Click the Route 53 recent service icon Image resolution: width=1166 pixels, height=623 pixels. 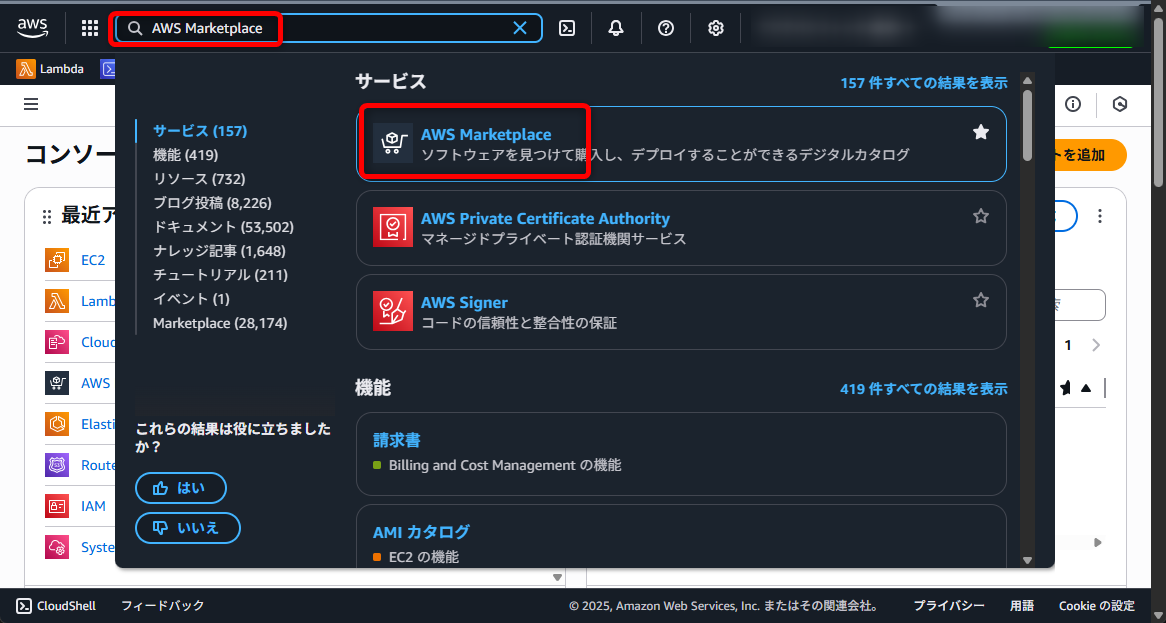[x=57, y=465]
